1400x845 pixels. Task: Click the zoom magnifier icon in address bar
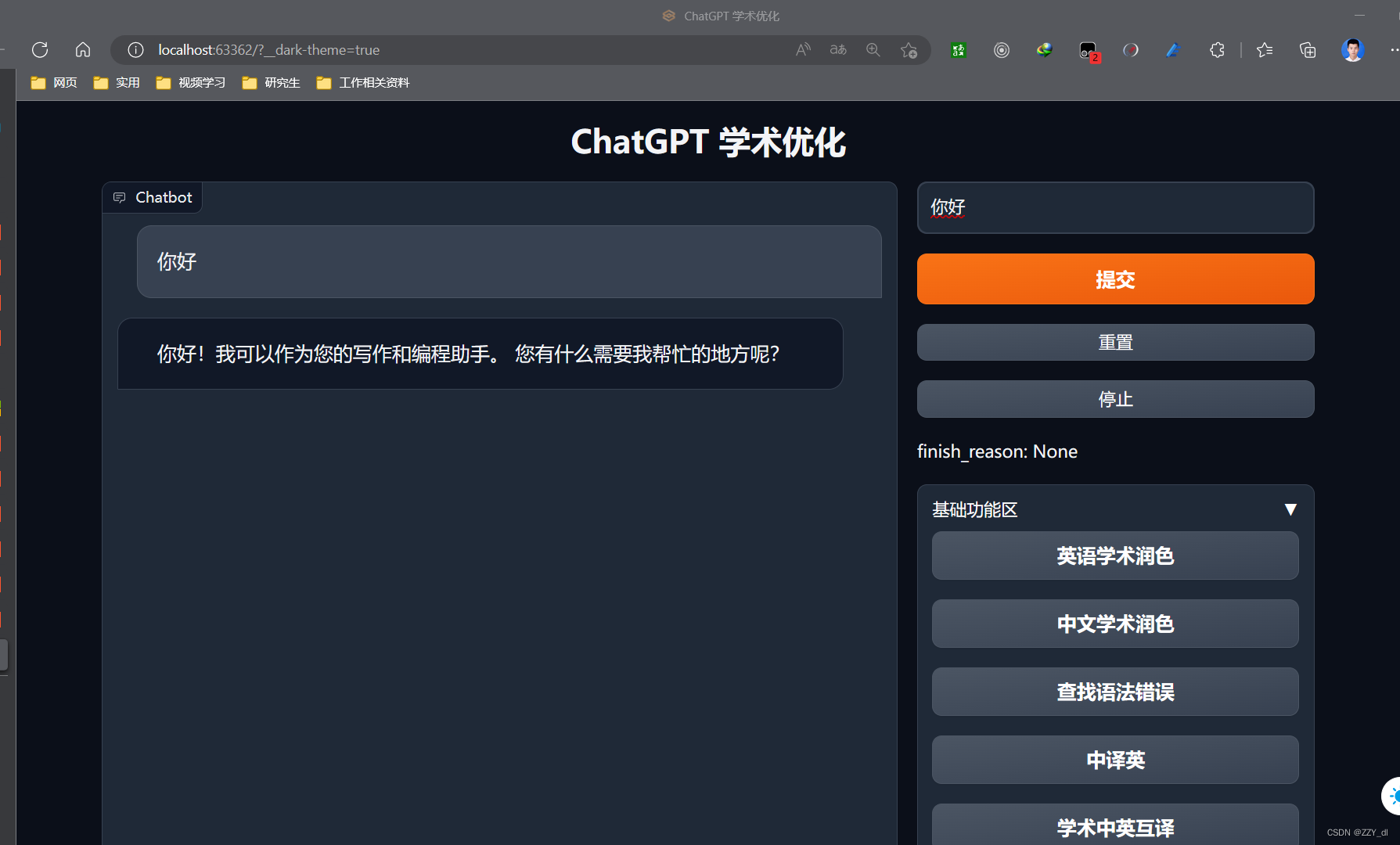[873, 50]
